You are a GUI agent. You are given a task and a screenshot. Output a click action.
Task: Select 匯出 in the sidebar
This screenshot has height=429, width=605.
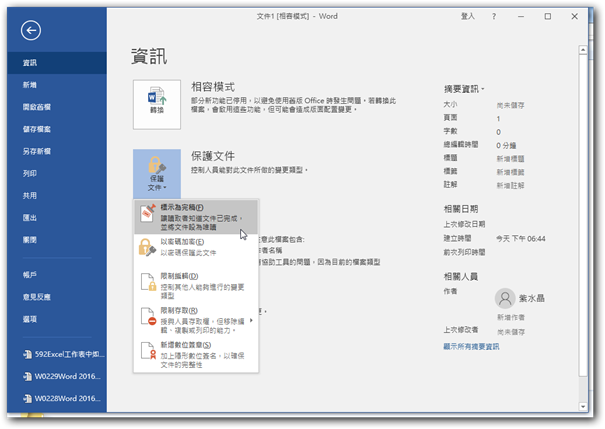(57, 218)
